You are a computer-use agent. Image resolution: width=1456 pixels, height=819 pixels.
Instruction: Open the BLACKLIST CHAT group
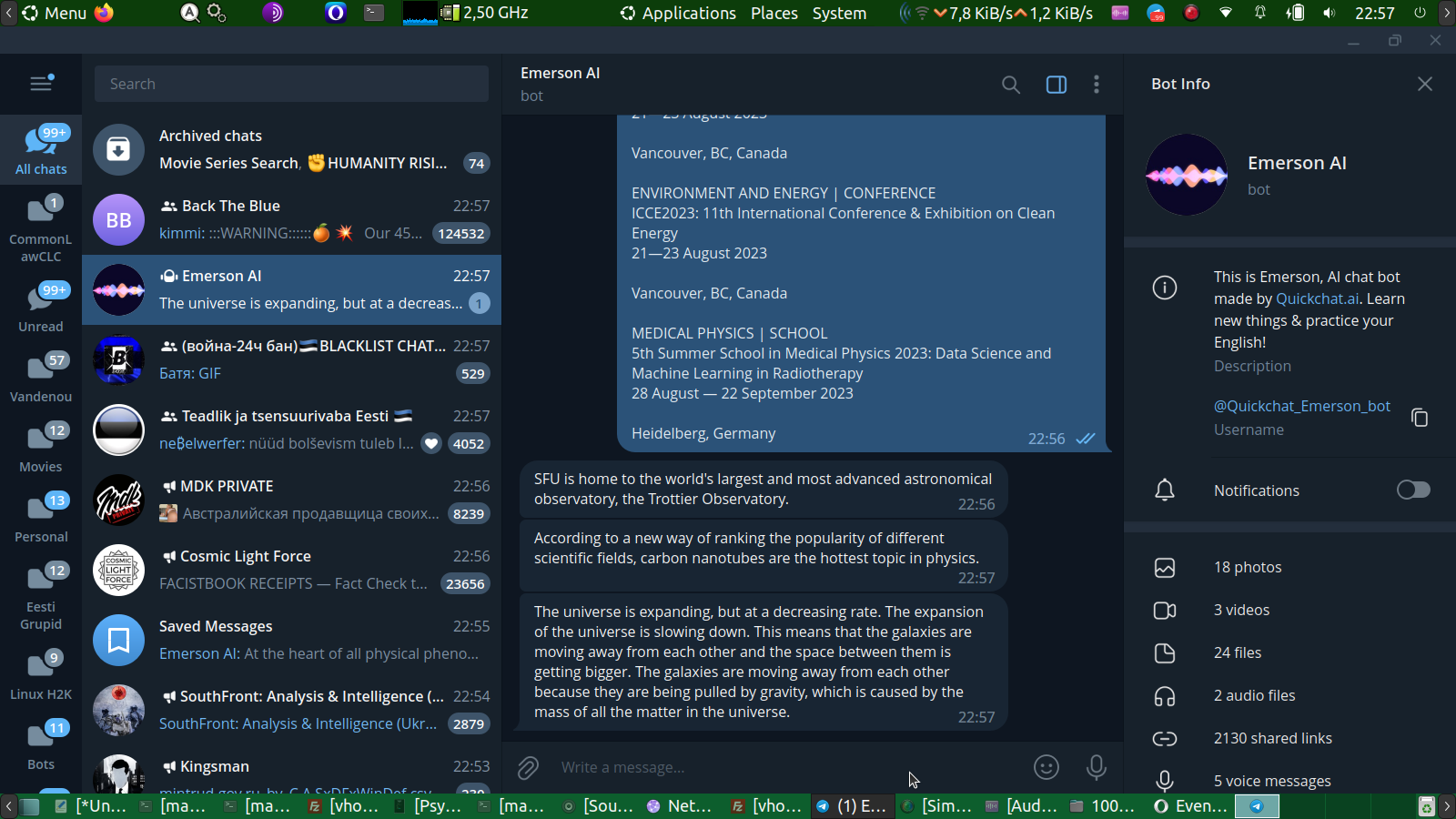291,359
